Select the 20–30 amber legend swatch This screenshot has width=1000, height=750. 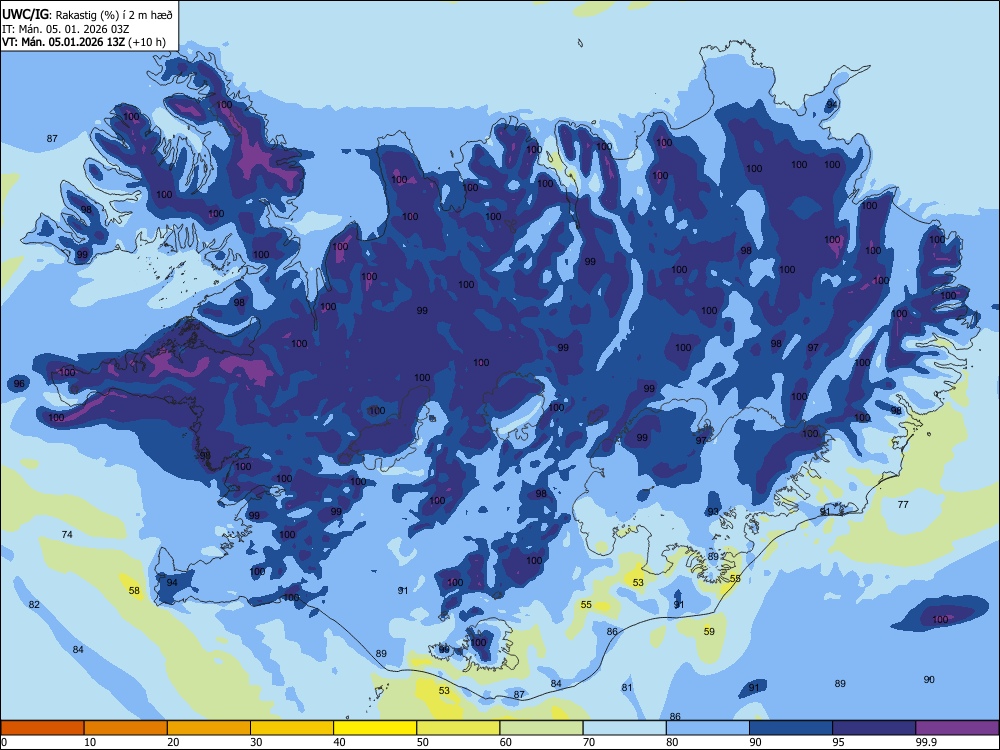(209, 728)
